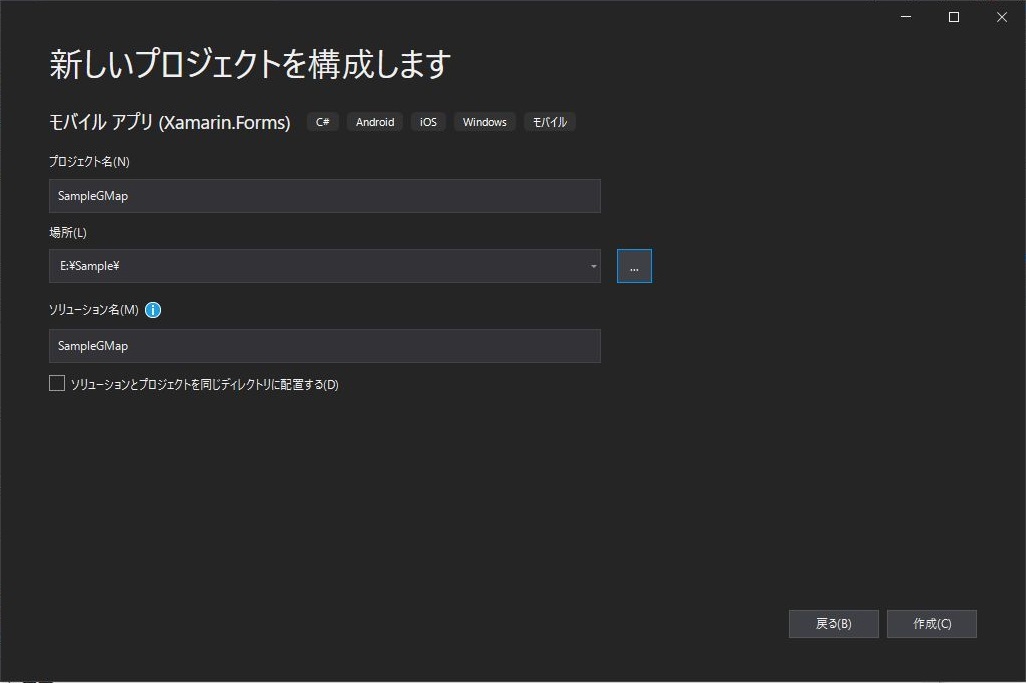Select the C# tag badge
This screenshot has width=1026, height=683.
pos(322,121)
